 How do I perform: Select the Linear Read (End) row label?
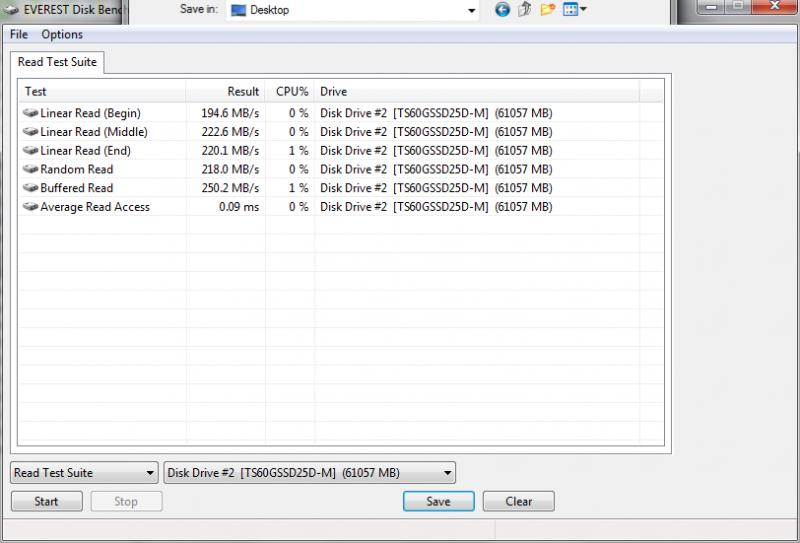click(x=85, y=151)
